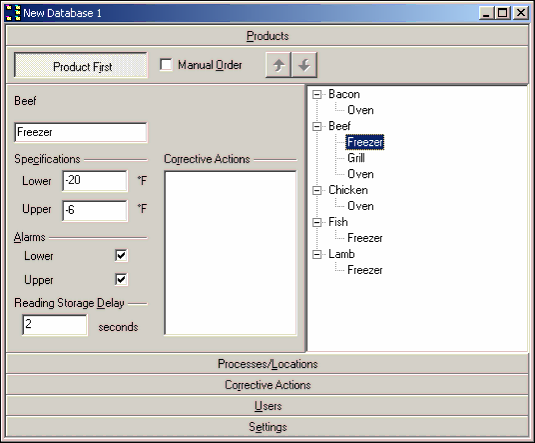Select Freezer under Lamb in tree
The width and height of the screenshot is (535, 443).
pos(364,270)
